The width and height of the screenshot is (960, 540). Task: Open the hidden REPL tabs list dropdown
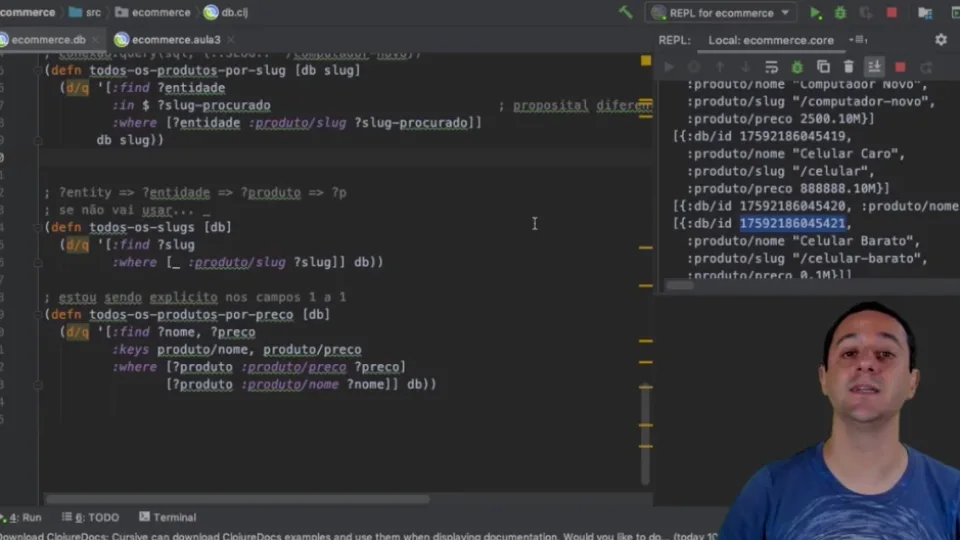(x=858, y=40)
